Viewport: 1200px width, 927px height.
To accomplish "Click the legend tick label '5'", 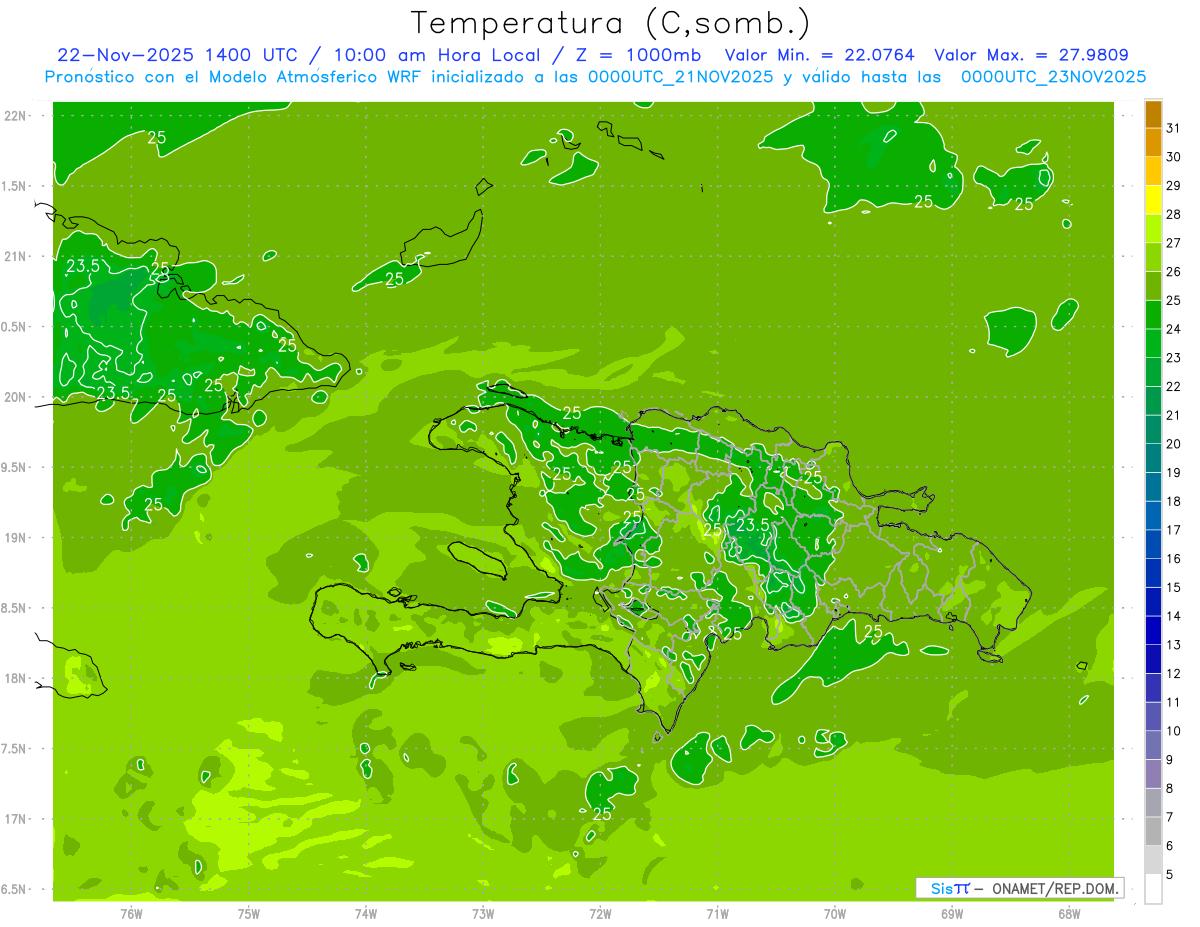I will (x=1170, y=875).
